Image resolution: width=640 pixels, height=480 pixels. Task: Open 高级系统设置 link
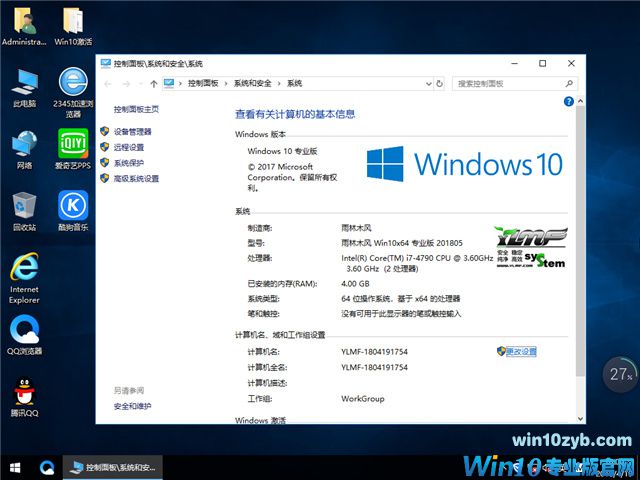tap(136, 178)
